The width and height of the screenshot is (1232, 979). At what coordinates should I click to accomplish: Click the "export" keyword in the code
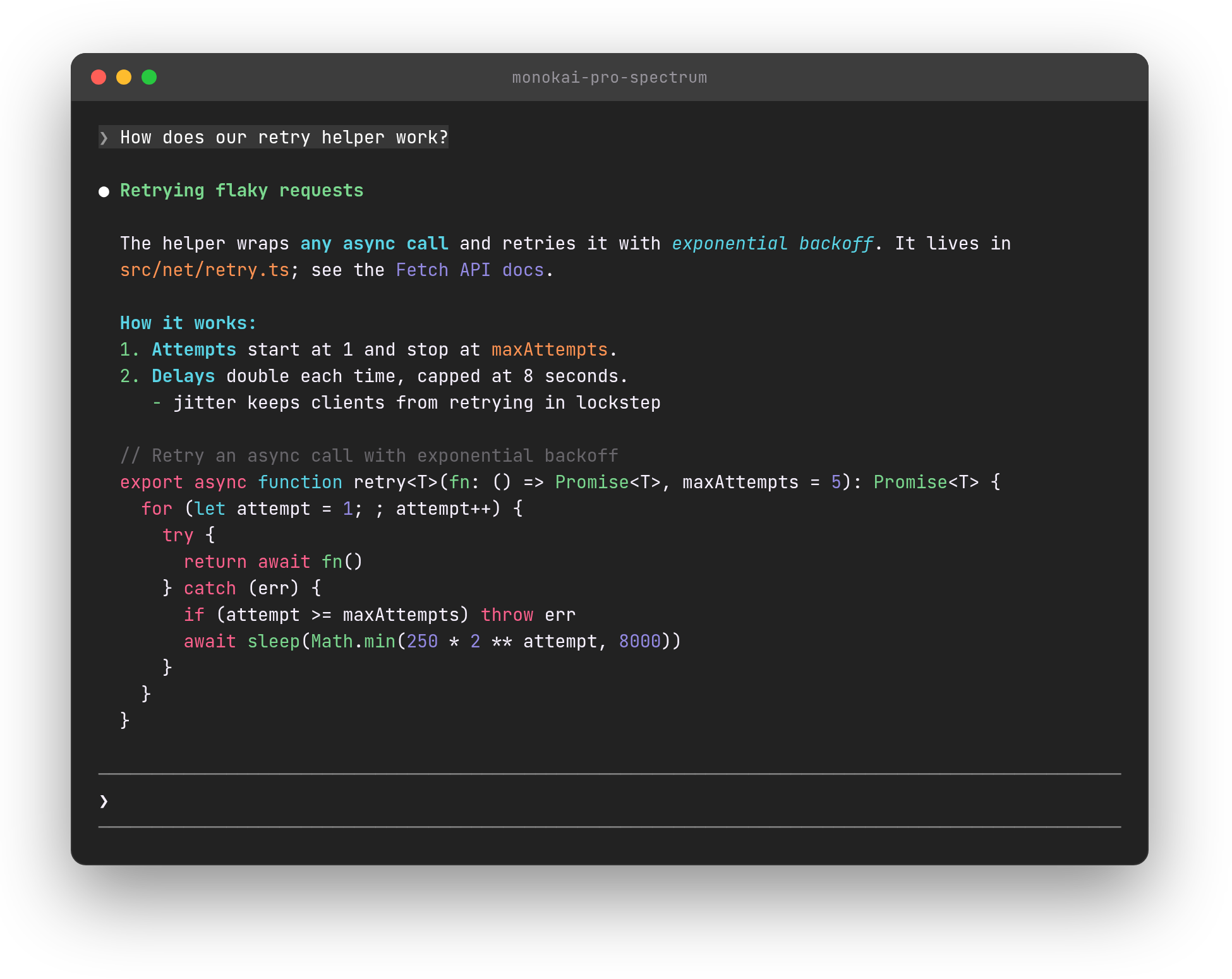pyautogui.click(x=152, y=483)
